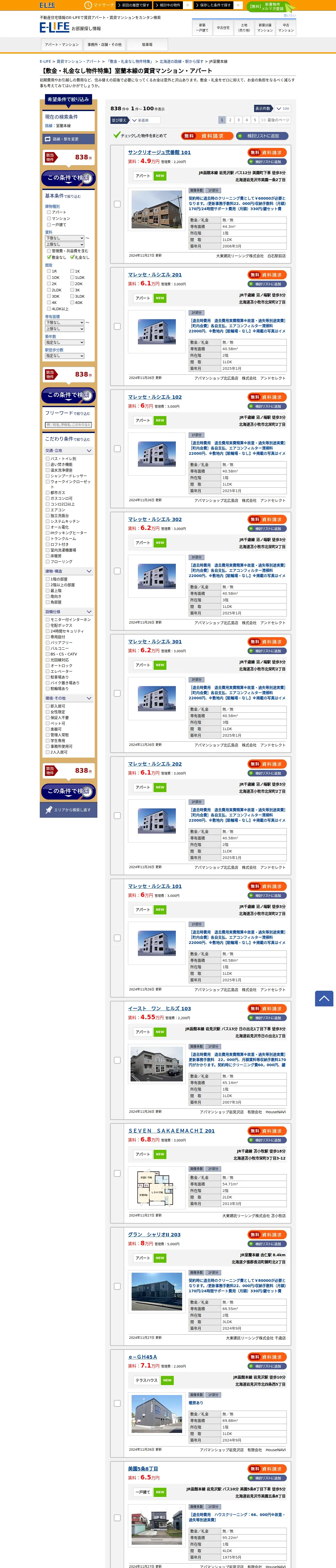Open the 事務所・店舗・その他 tab
Image resolution: width=336 pixels, height=1568 pixels.
(104, 44)
